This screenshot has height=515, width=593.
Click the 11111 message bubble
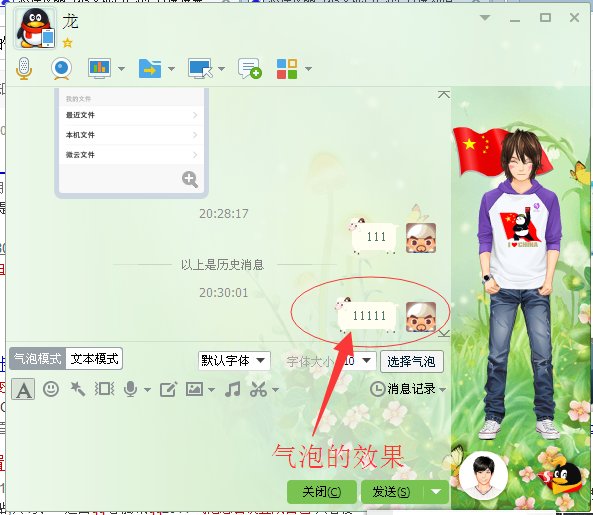tap(367, 315)
